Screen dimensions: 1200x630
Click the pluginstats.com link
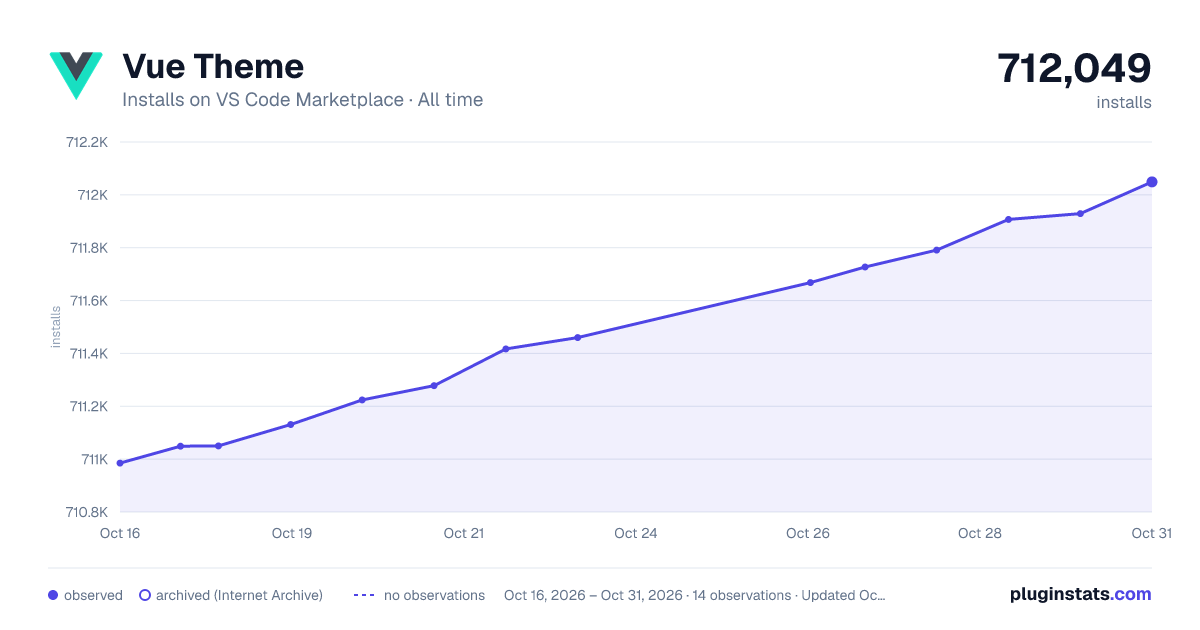coord(1080,594)
